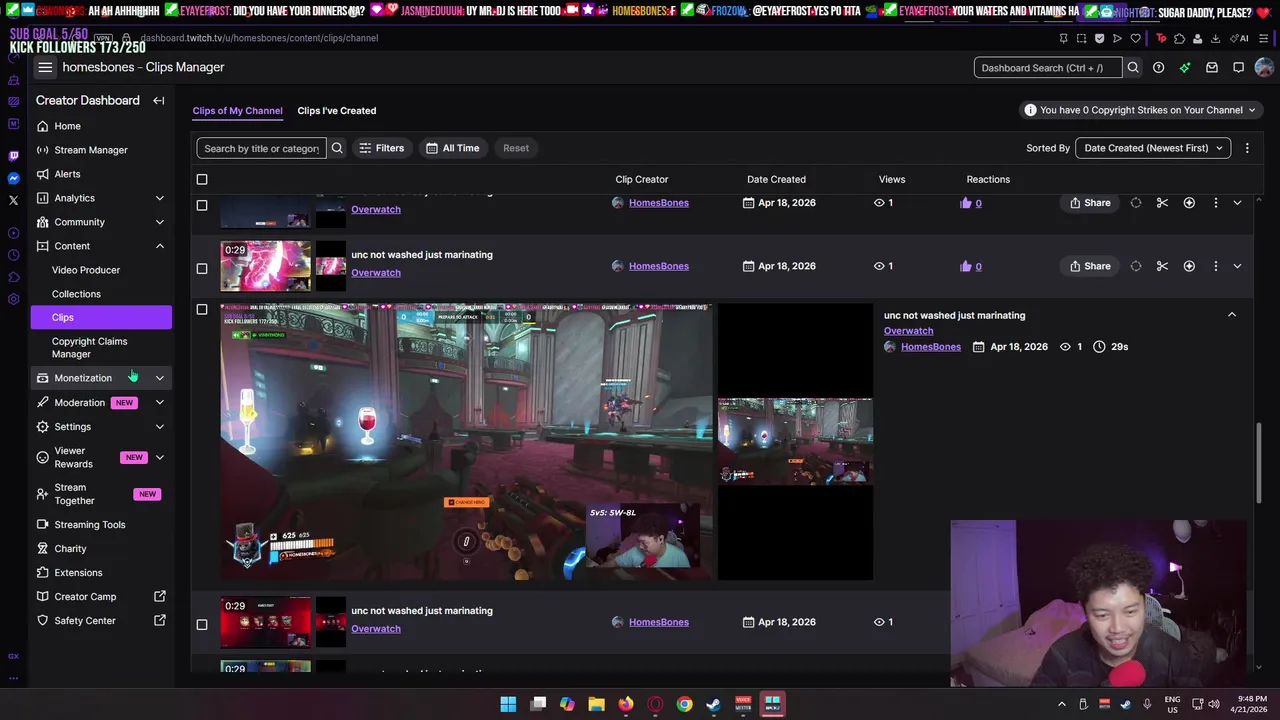This screenshot has width=1280, height=720.
Task: Expand the Settings sidebar section
Action: (x=159, y=426)
